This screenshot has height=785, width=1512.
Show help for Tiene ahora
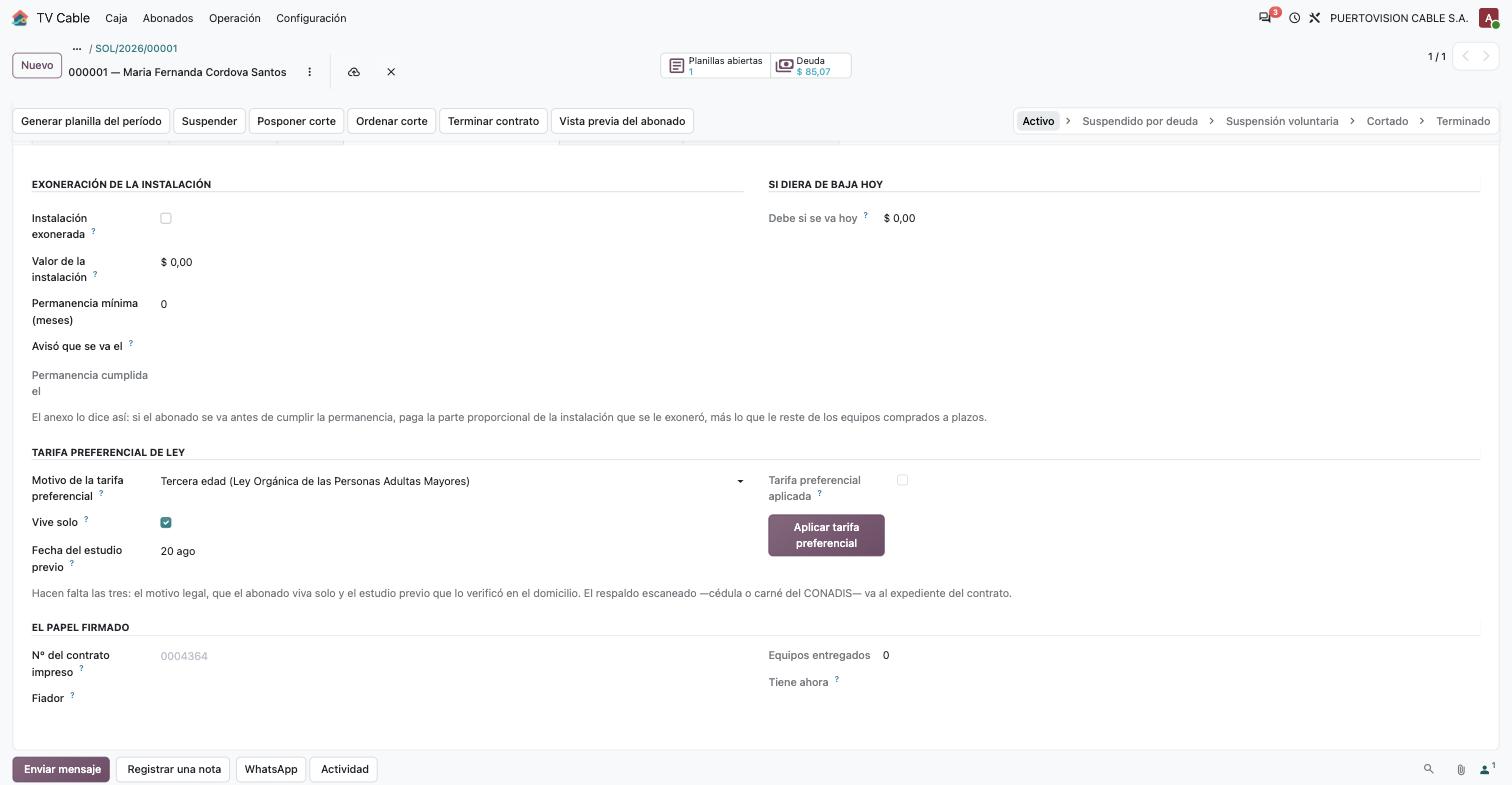coord(837,679)
